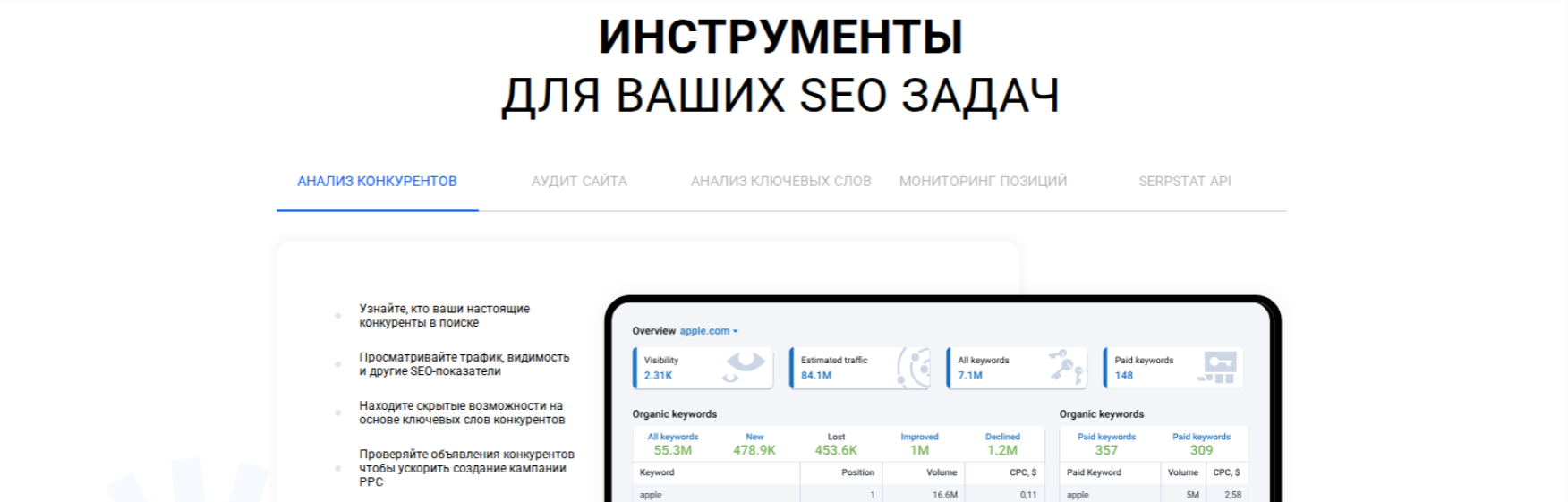Screen dimensions: 1568x502
Task: Click the 0,11 CPC cell
Action: (x=1027, y=495)
